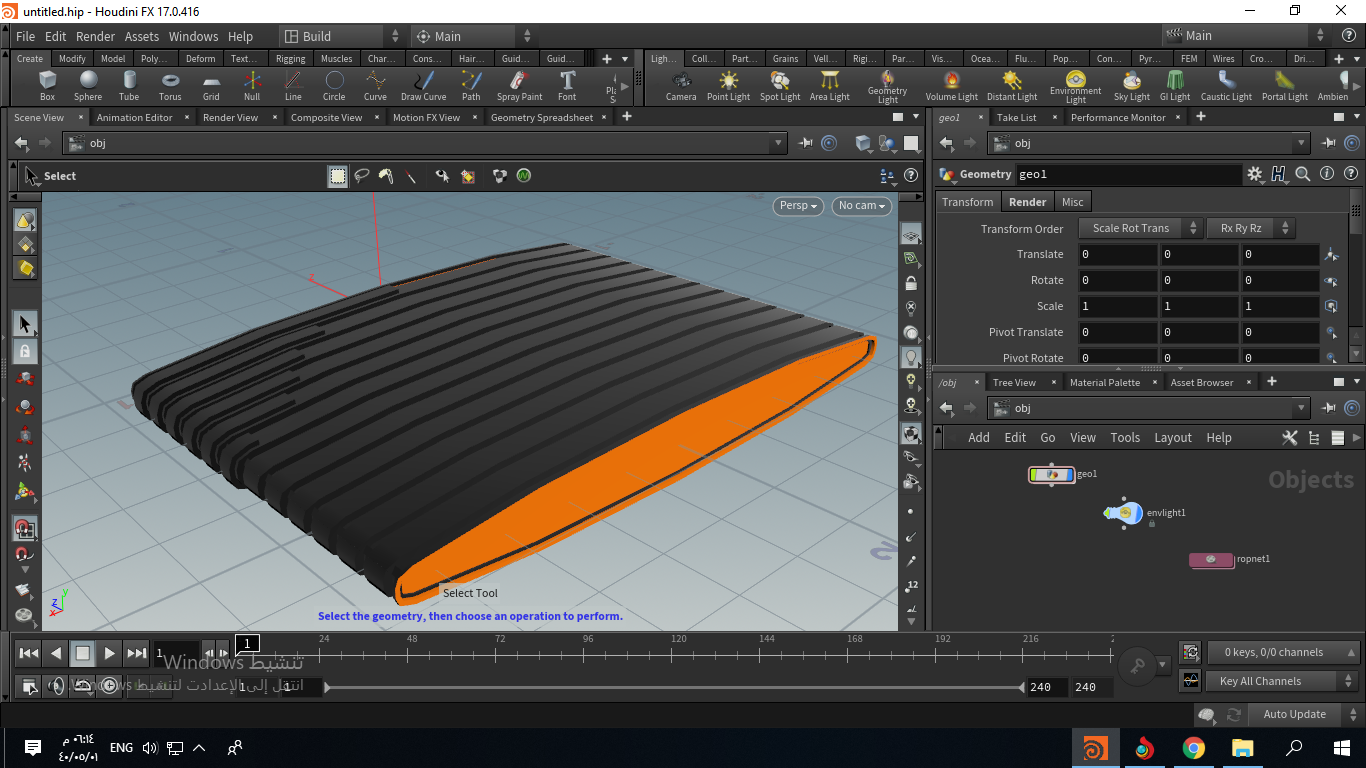This screenshot has width=1366, height=768.
Task: Switch to Material Palette tab
Action: (1105, 382)
